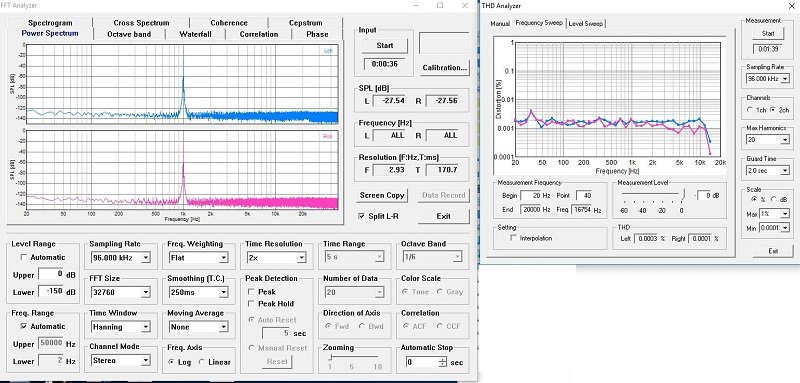This screenshot has width=800, height=383.
Task: Click the Automatic Stop spinner arrows
Action: (442, 362)
